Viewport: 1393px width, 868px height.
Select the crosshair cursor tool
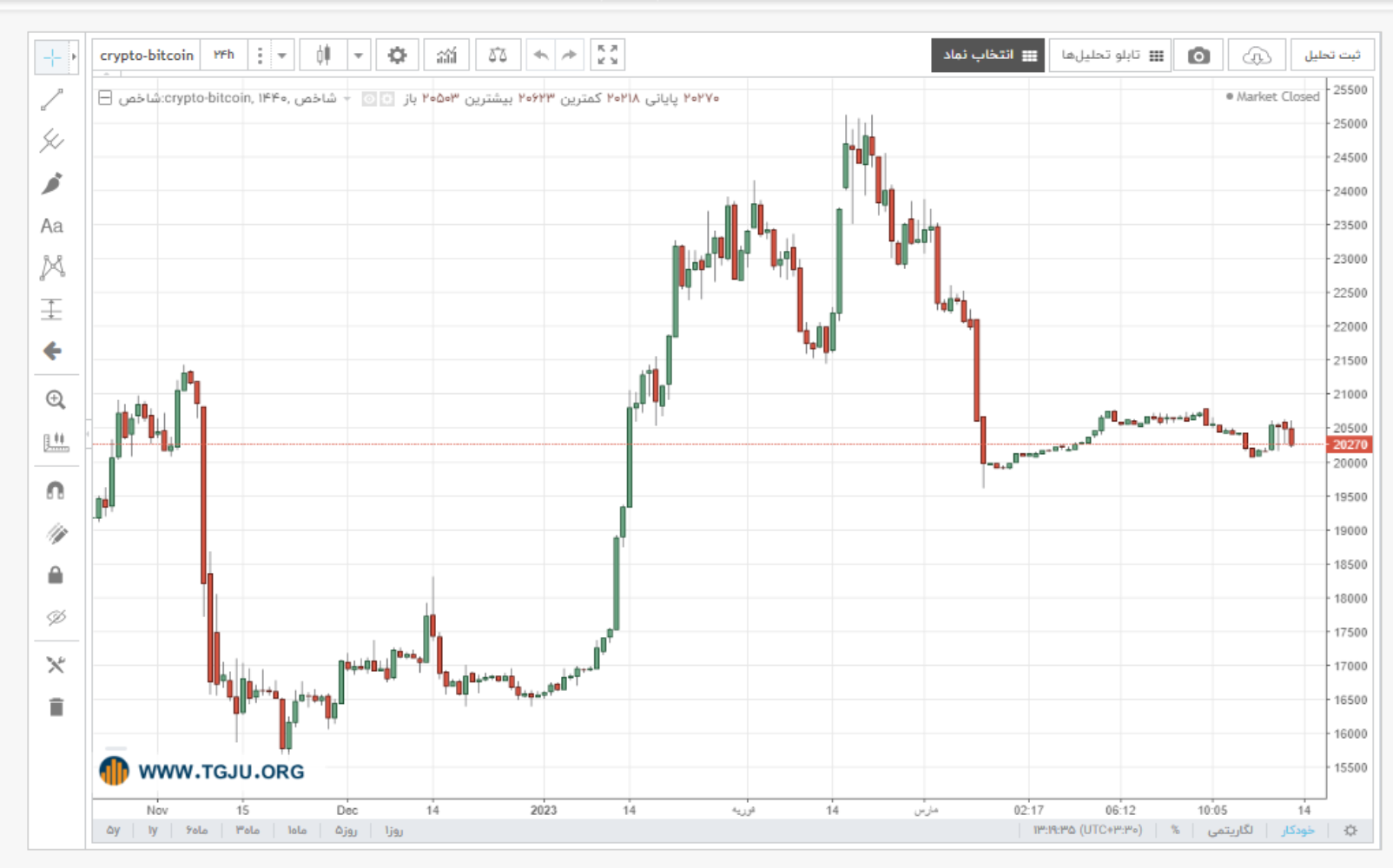tap(51, 57)
